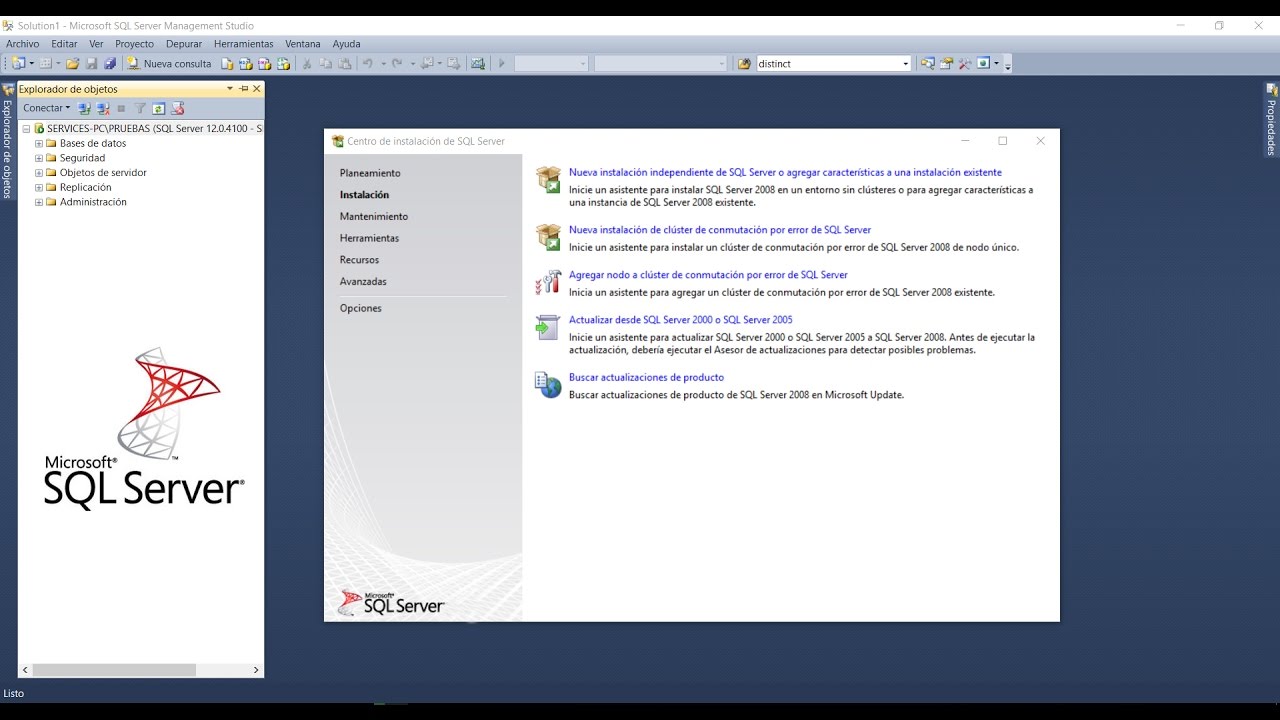Open the Ver menu
1280x720 pixels.
[96, 44]
